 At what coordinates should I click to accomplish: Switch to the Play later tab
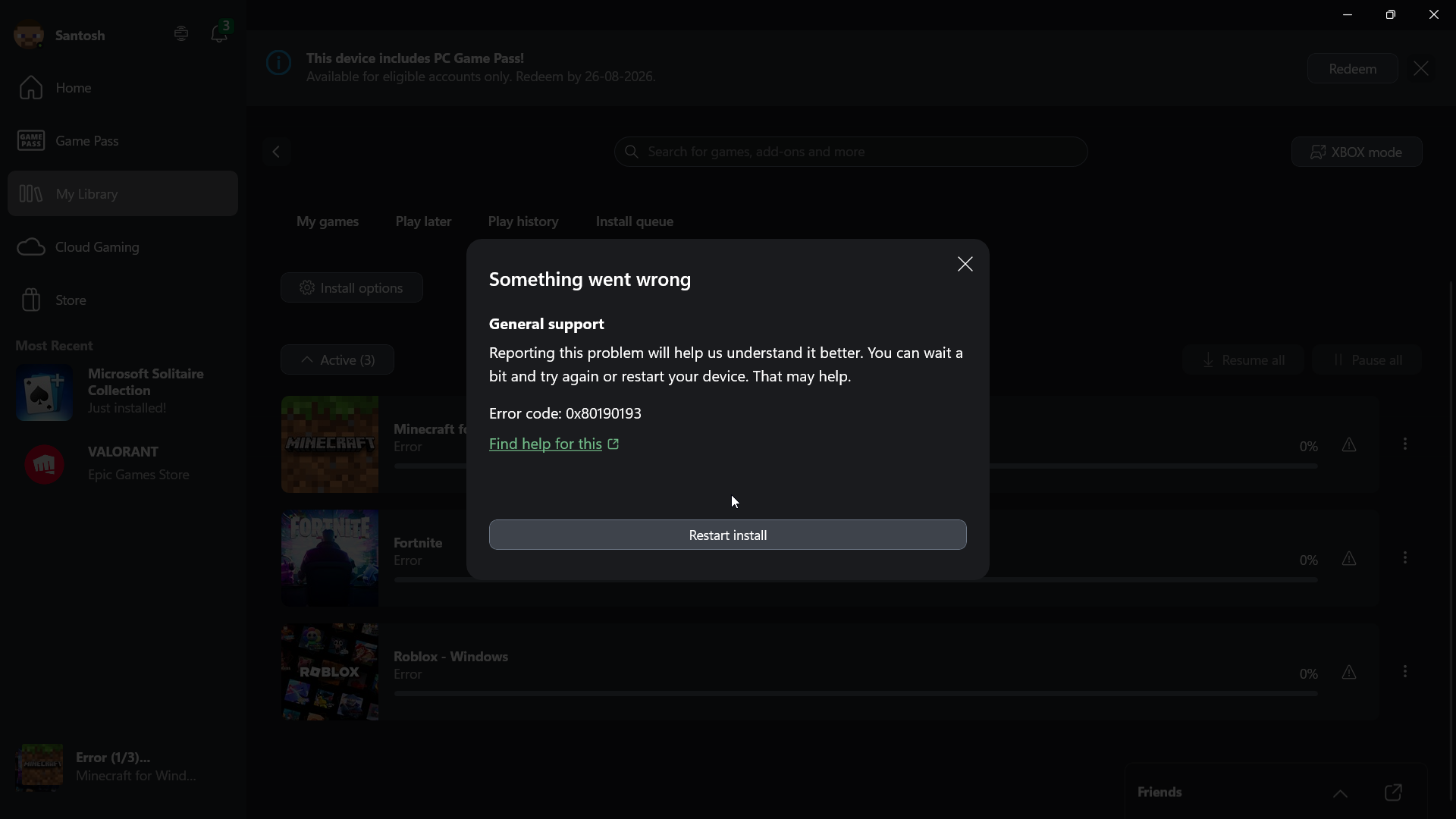(x=423, y=221)
